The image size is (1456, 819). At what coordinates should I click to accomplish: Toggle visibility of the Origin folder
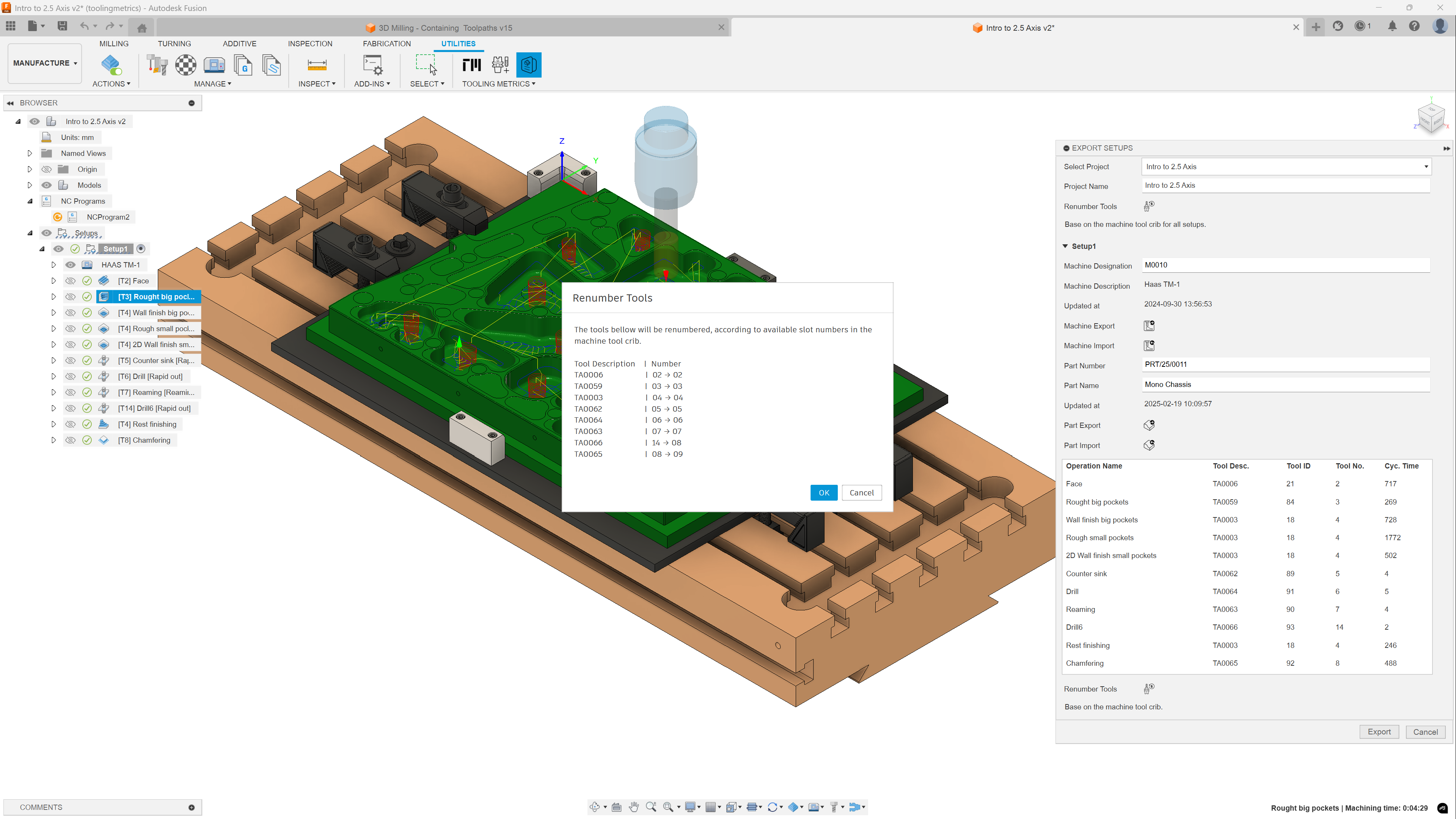tap(47, 169)
